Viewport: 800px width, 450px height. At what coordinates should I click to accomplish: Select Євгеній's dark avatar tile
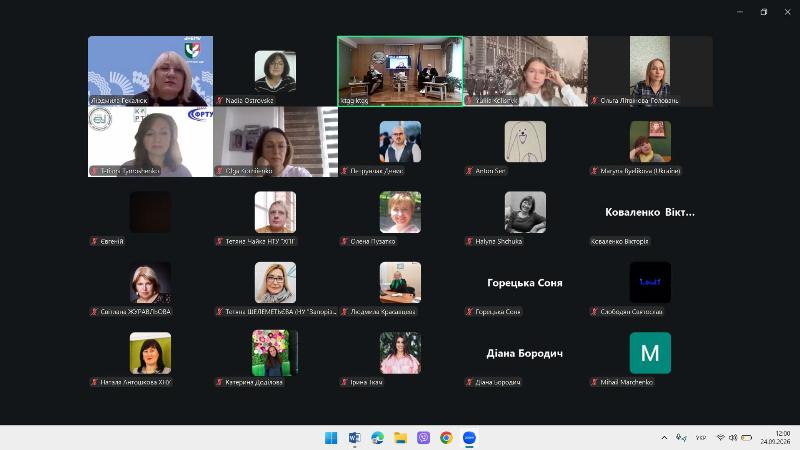(151, 212)
